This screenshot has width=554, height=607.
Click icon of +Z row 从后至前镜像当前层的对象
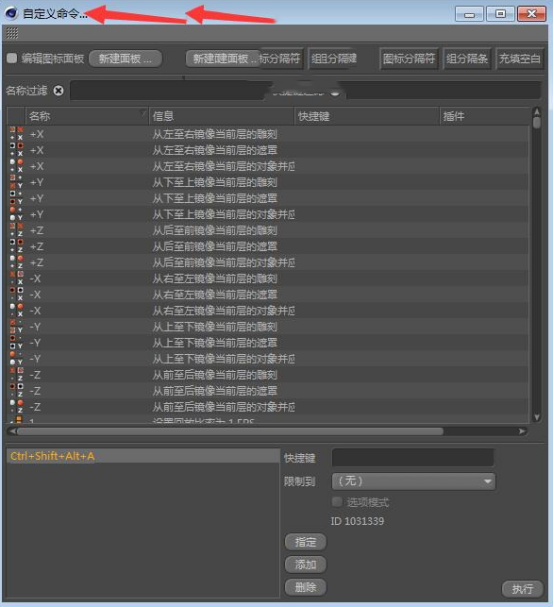click(16, 262)
